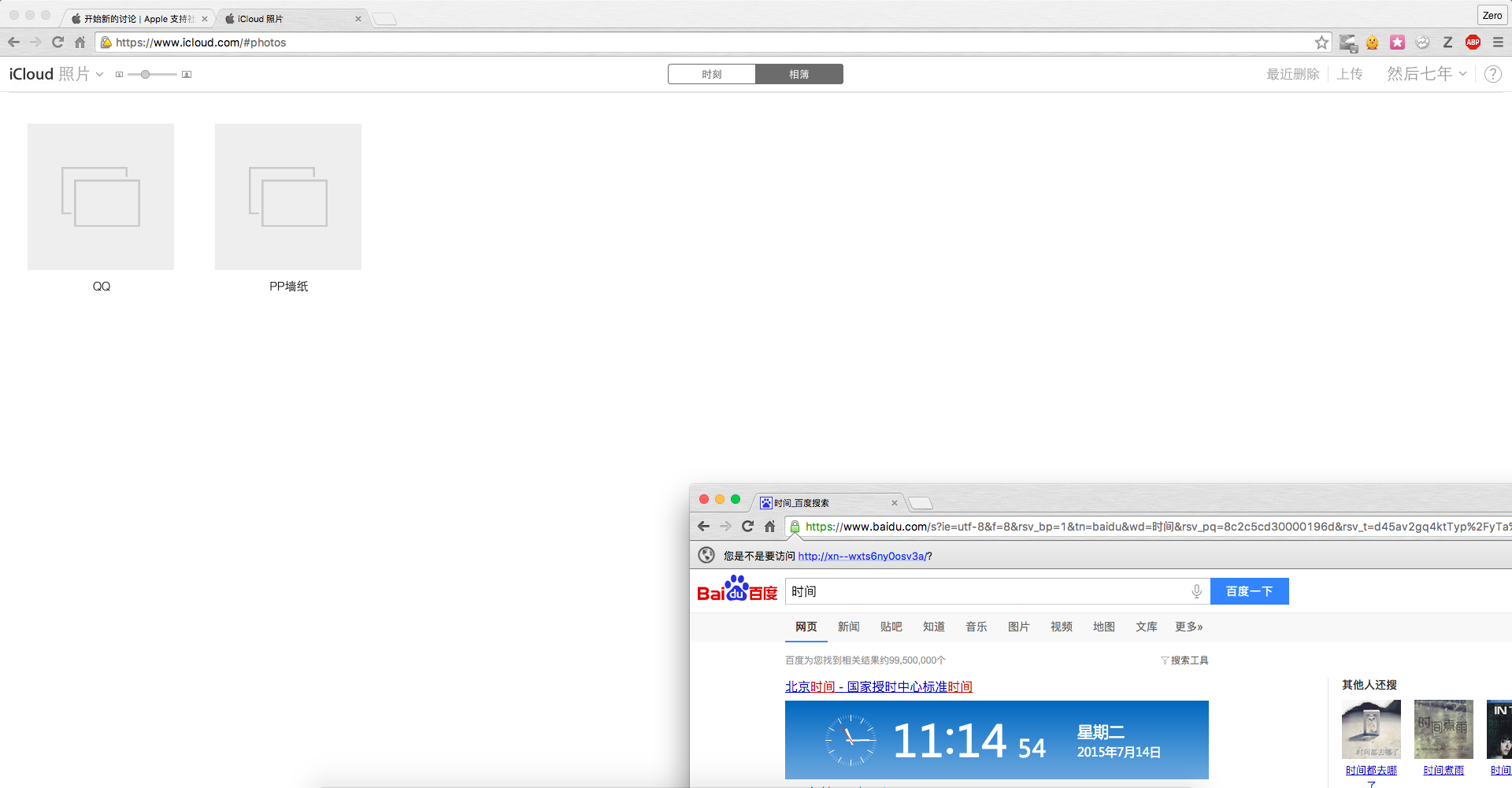Image resolution: width=1512 pixels, height=788 pixels.
Task: Open home page in the iCloud browser window
Action: pyautogui.click(x=80, y=43)
